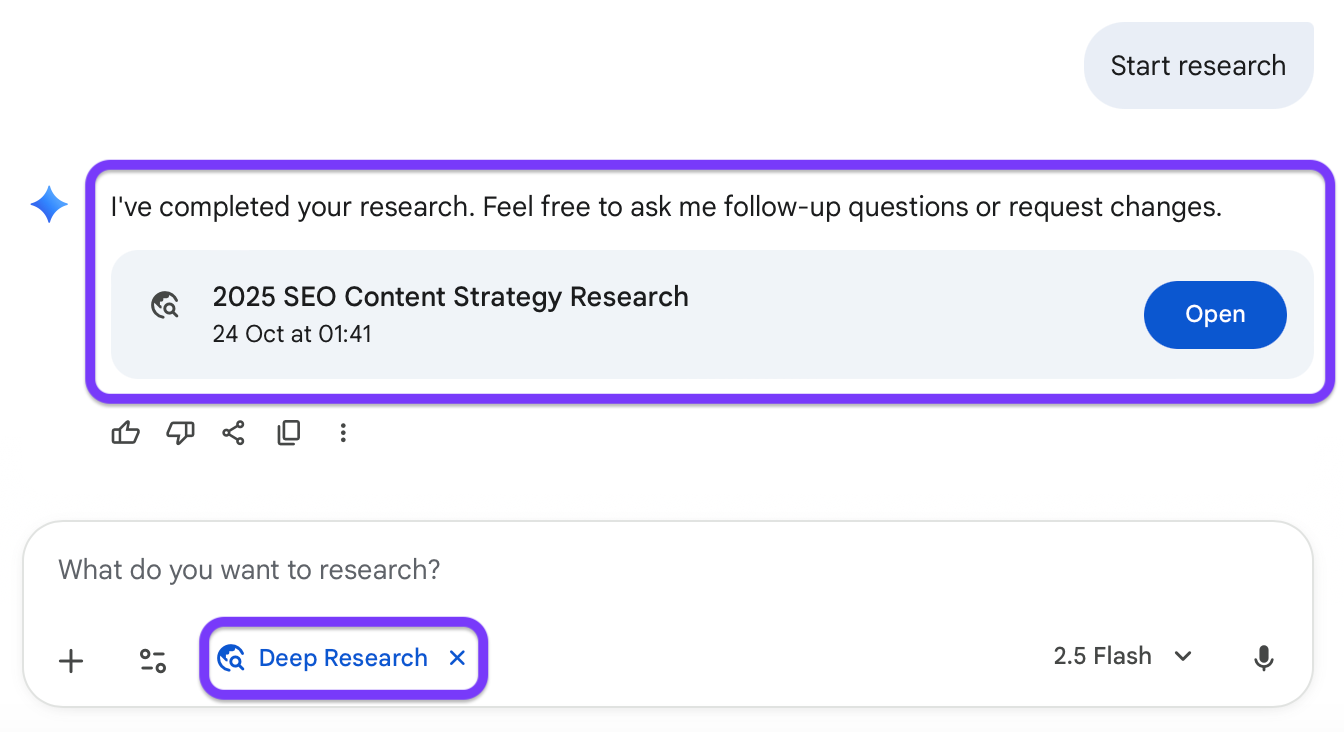Click the plus icon to add files
The height and width of the screenshot is (732, 1344).
click(71, 660)
